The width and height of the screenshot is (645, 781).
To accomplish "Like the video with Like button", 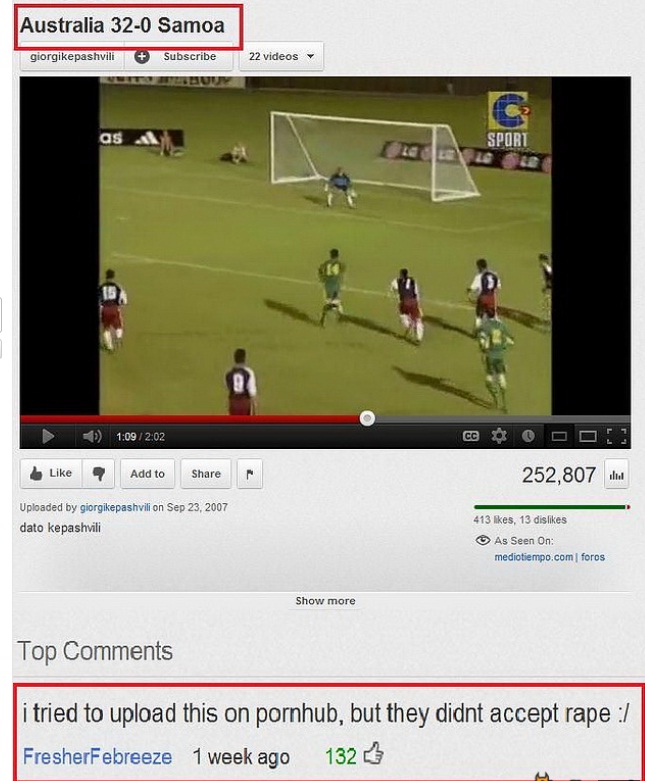I will pyautogui.click(x=51, y=473).
